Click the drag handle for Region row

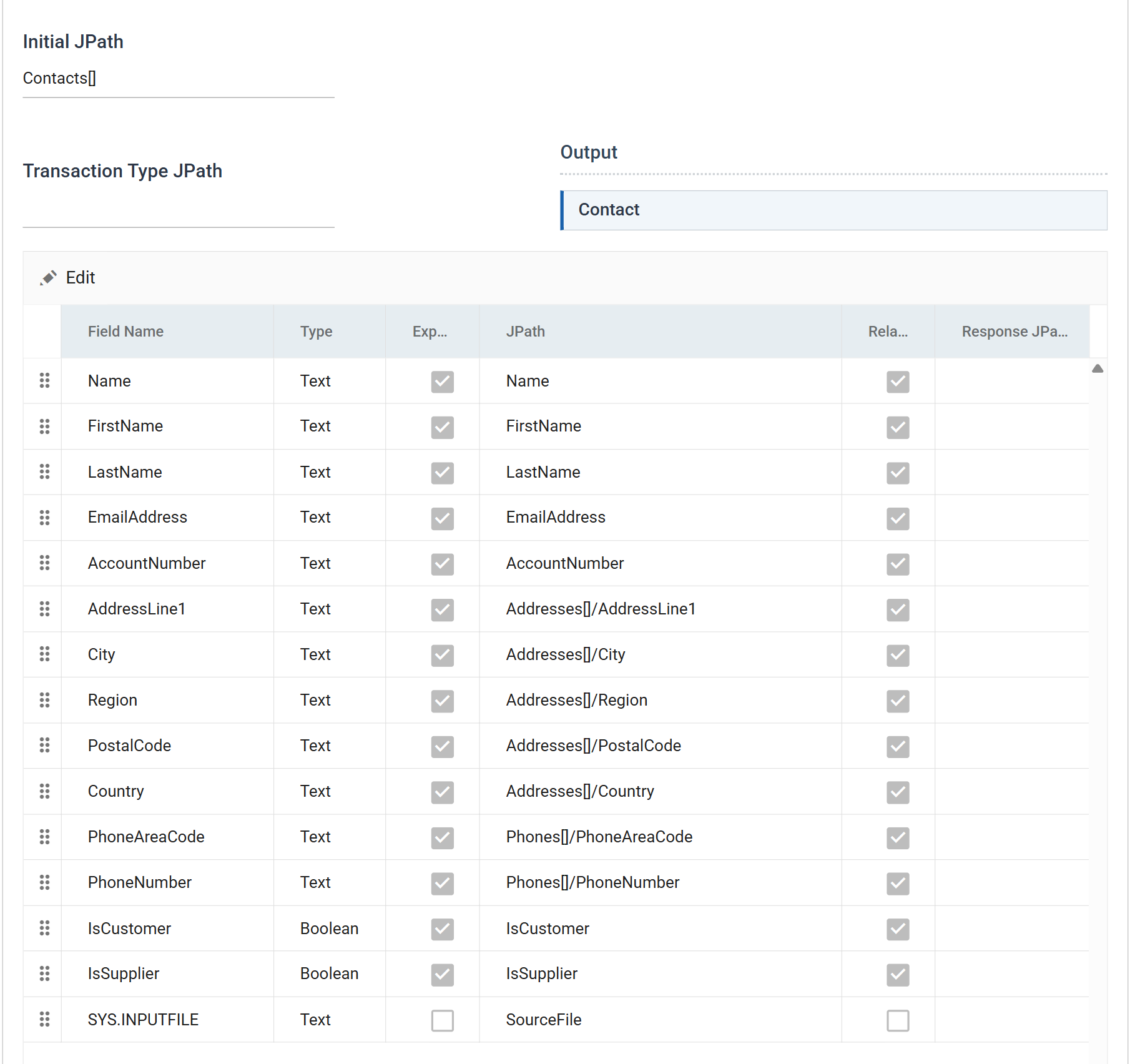44,700
